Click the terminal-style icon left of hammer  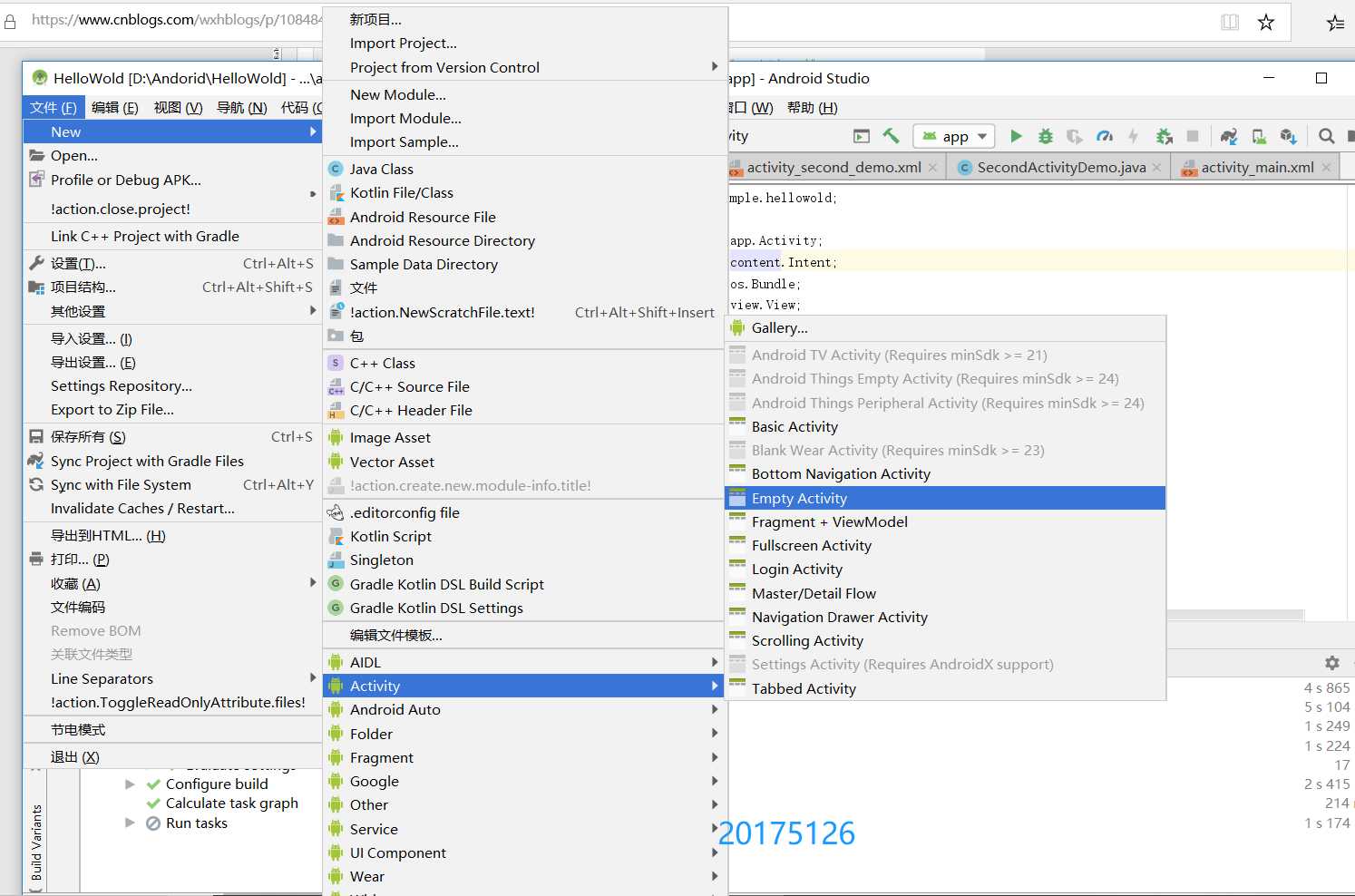[862, 136]
